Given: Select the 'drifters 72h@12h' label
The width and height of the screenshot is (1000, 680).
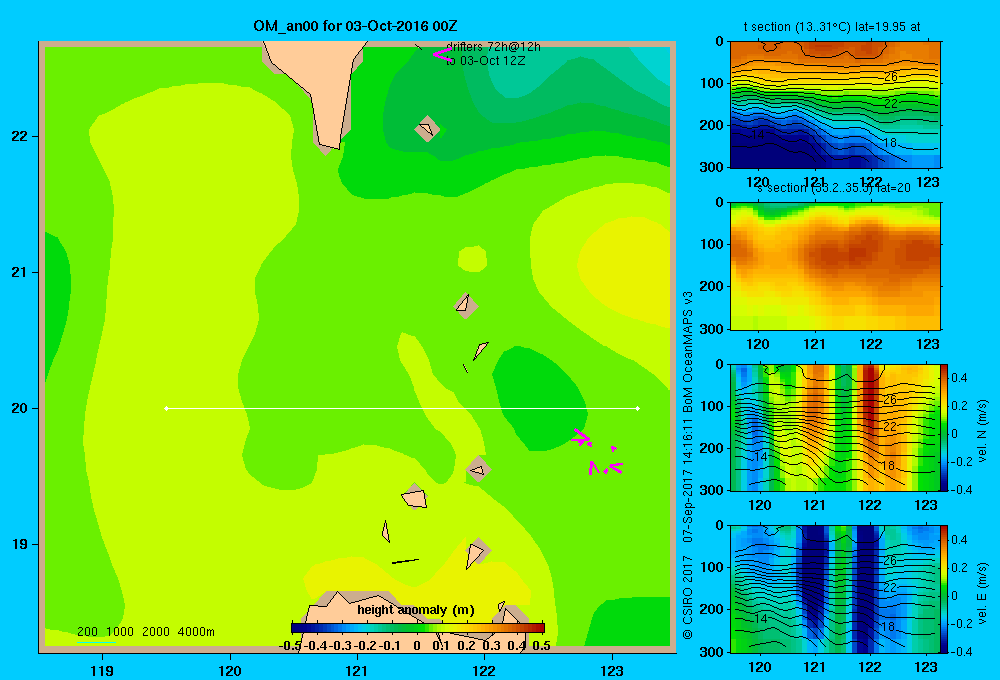Looking at the screenshot, I should (493, 47).
